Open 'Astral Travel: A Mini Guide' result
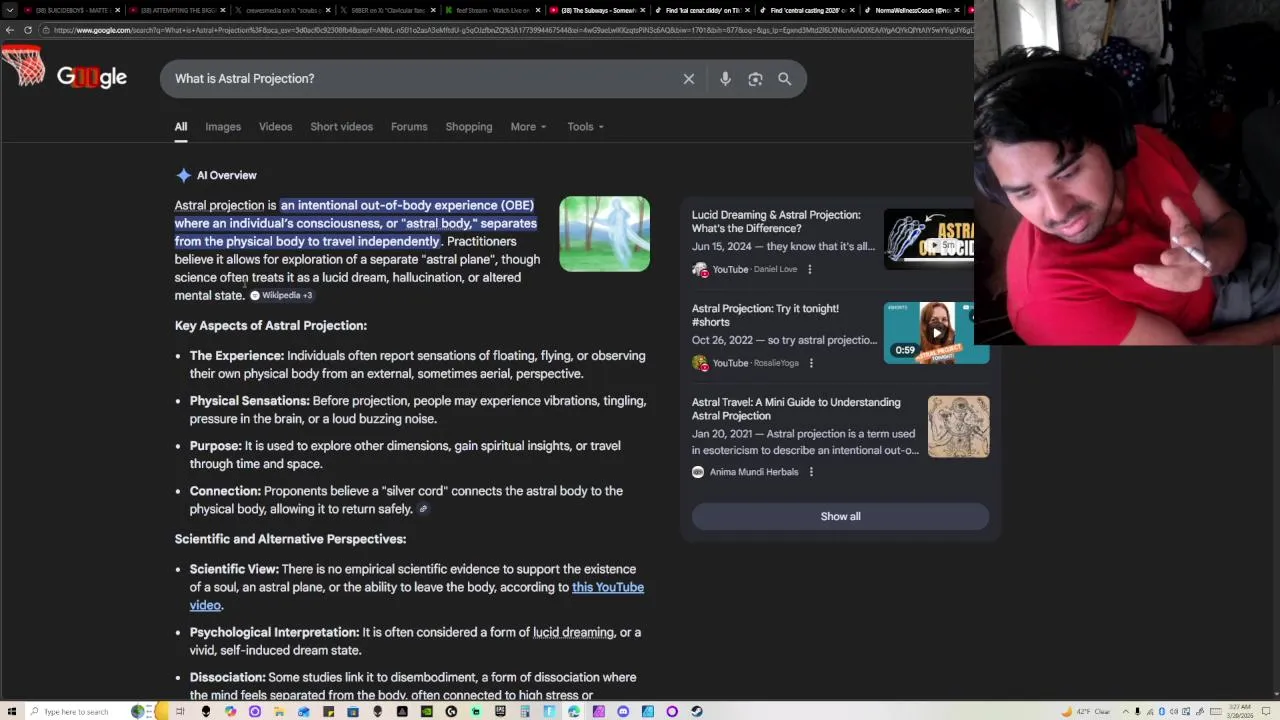The width and height of the screenshot is (1280, 720). click(796, 409)
